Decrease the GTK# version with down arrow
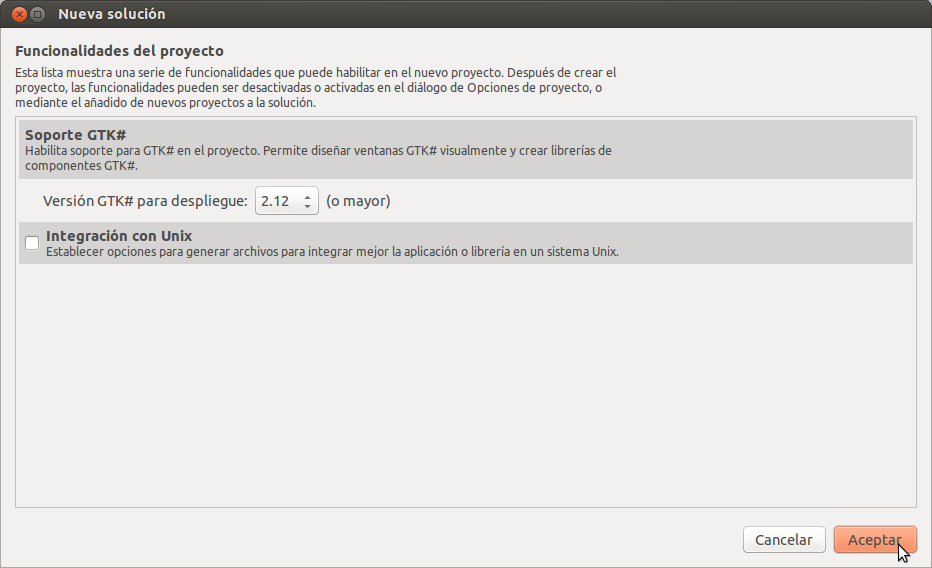 (x=307, y=206)
